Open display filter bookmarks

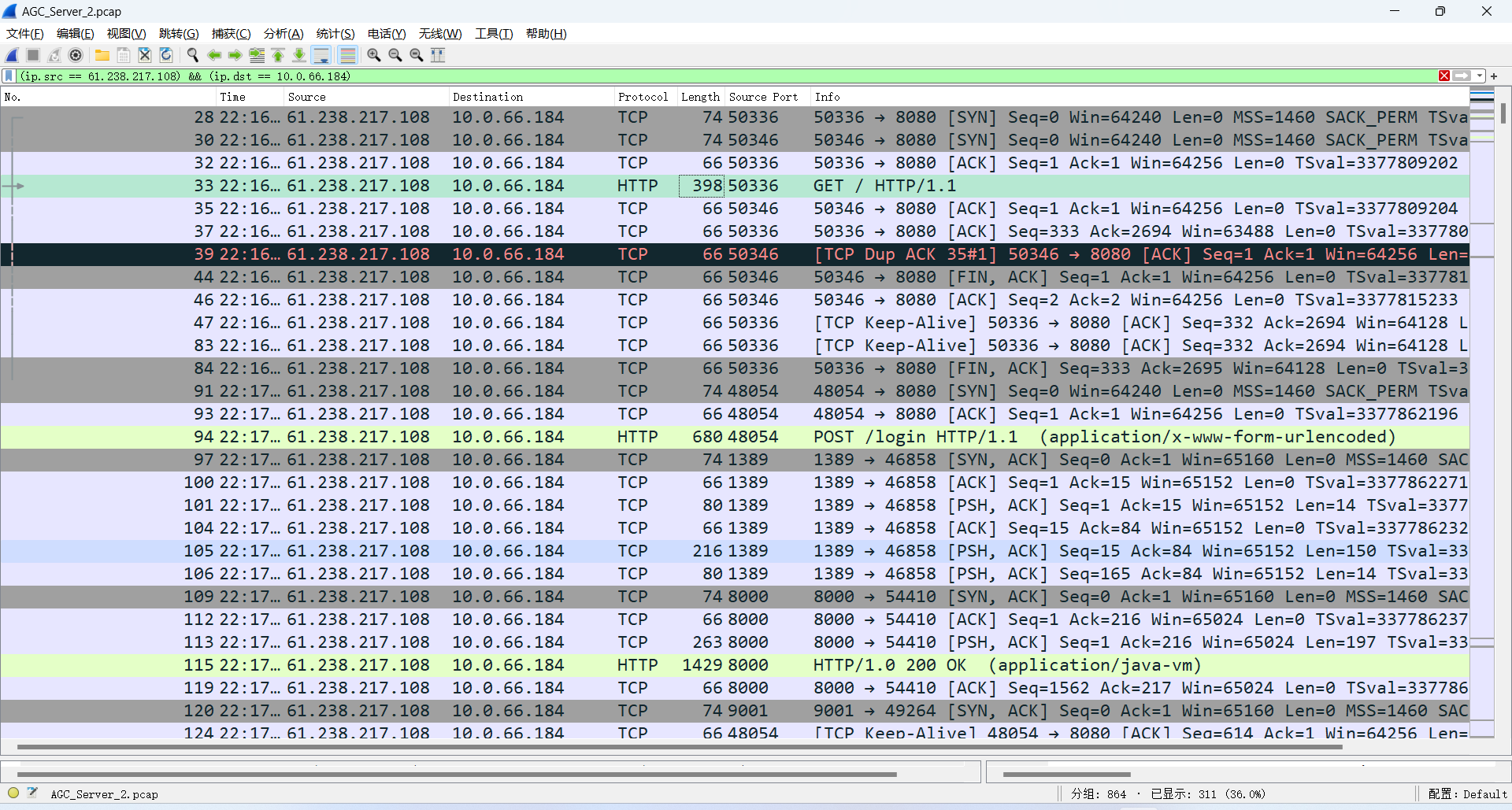pyautogui.click(x=9, y=76)
